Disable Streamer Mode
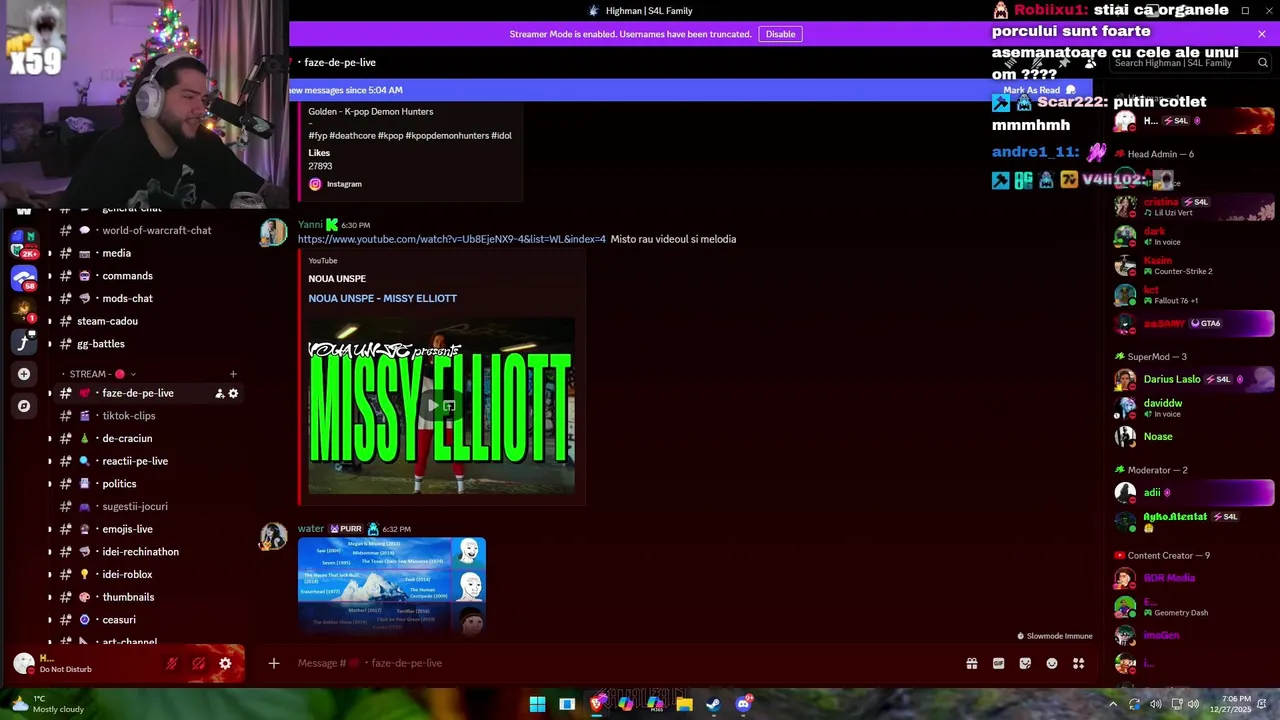This screenshot has width=1280, height=720. coord(780,34)
